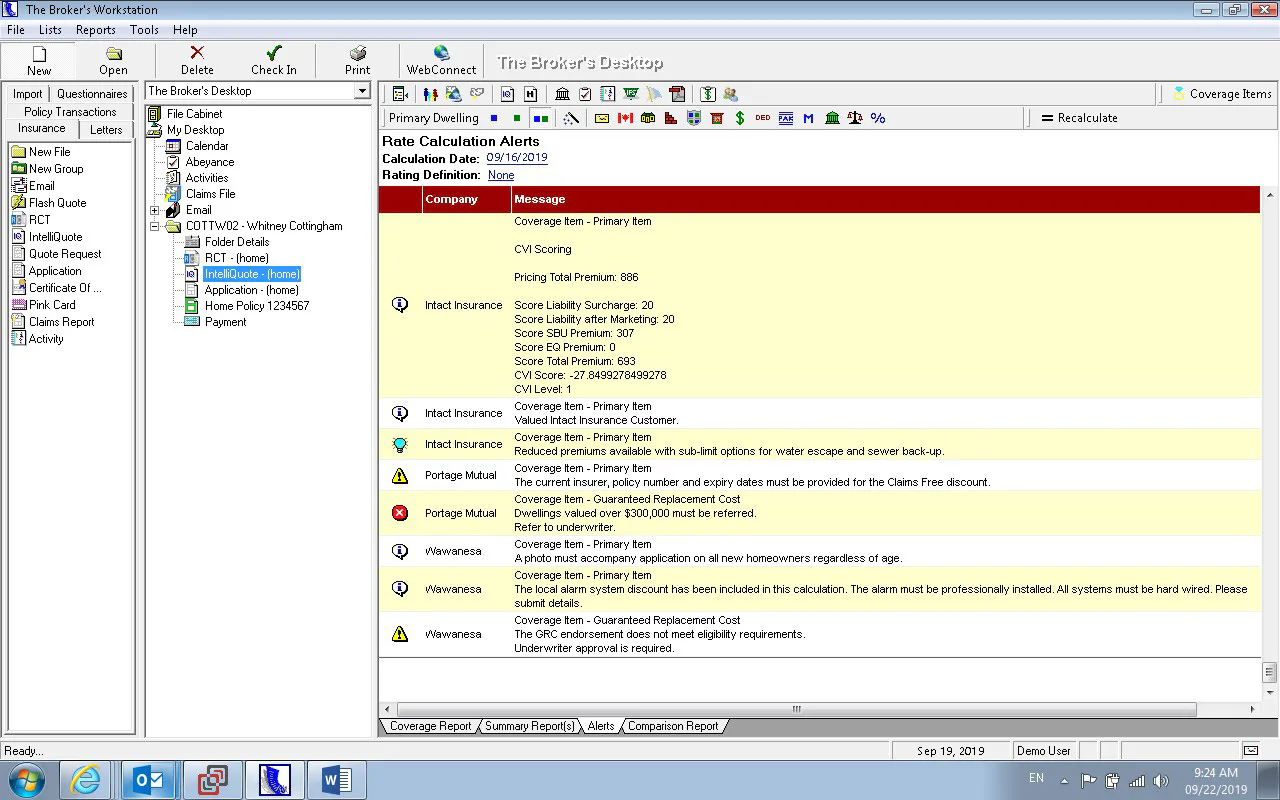
Task: Click the percent discount icon
Action: [877, 118]
